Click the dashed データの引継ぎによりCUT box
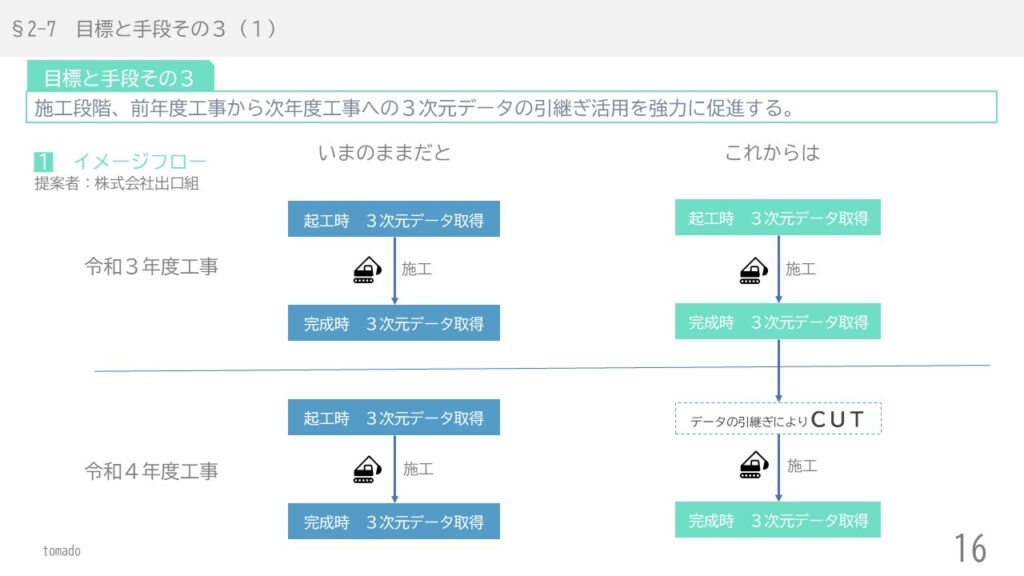This screenshot has height=576, width=1024. pyautogui.click(x=778, y=419)
